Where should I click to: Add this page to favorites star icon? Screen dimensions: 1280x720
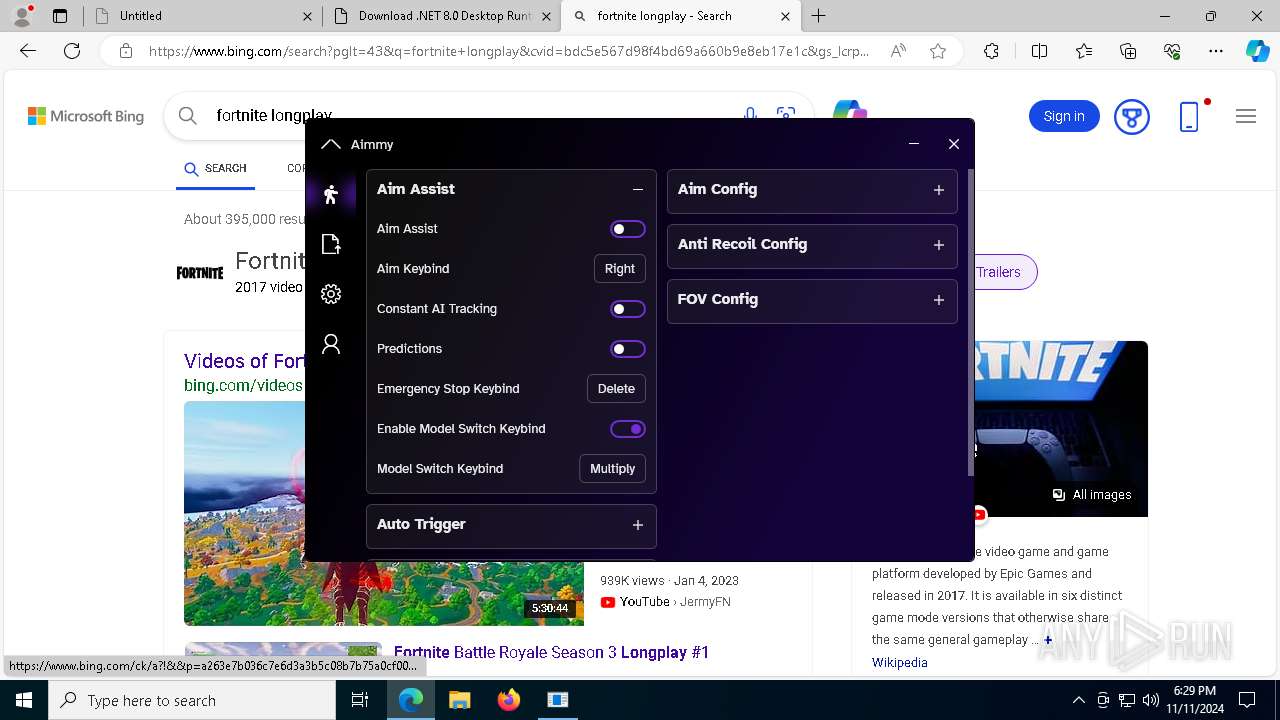pos(938,51)
